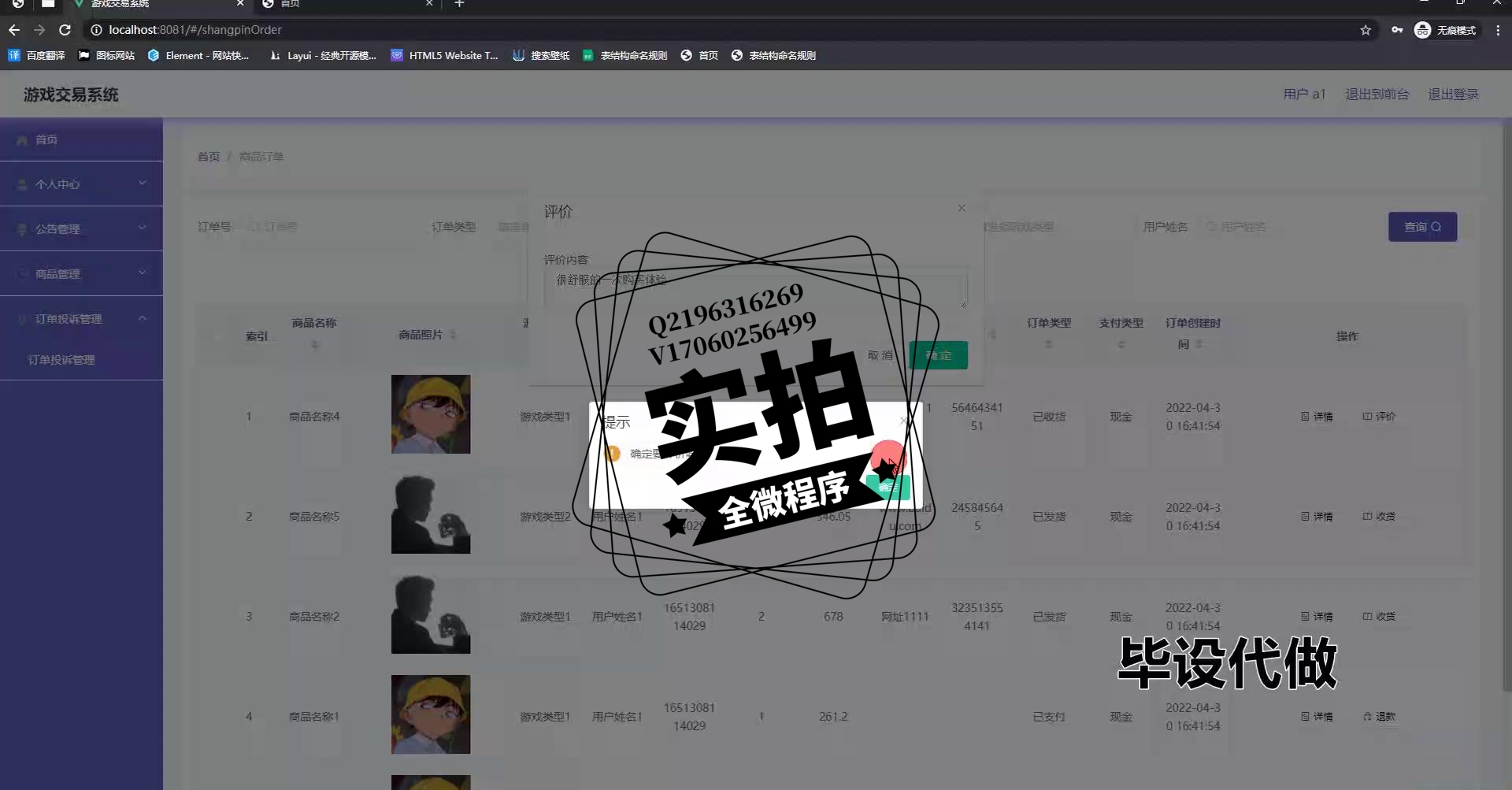Image resolution: width=1512 pixels, height=790 pixels.
Task: Open product photo thumbnail of 商品名称5
Action: 431,514
